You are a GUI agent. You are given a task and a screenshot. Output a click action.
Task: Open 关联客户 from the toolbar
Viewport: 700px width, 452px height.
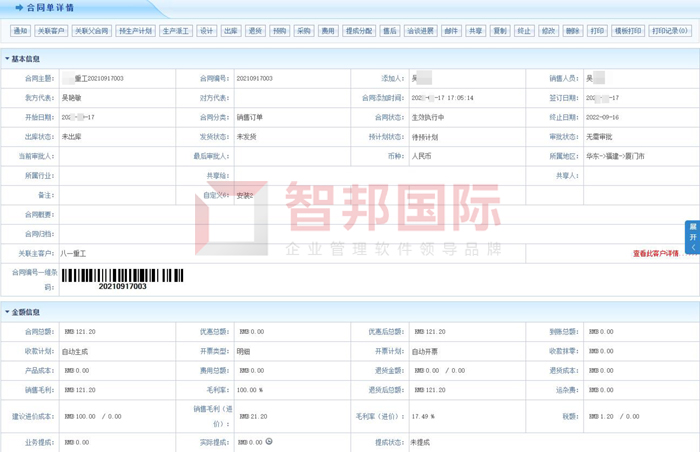point(51,31)
